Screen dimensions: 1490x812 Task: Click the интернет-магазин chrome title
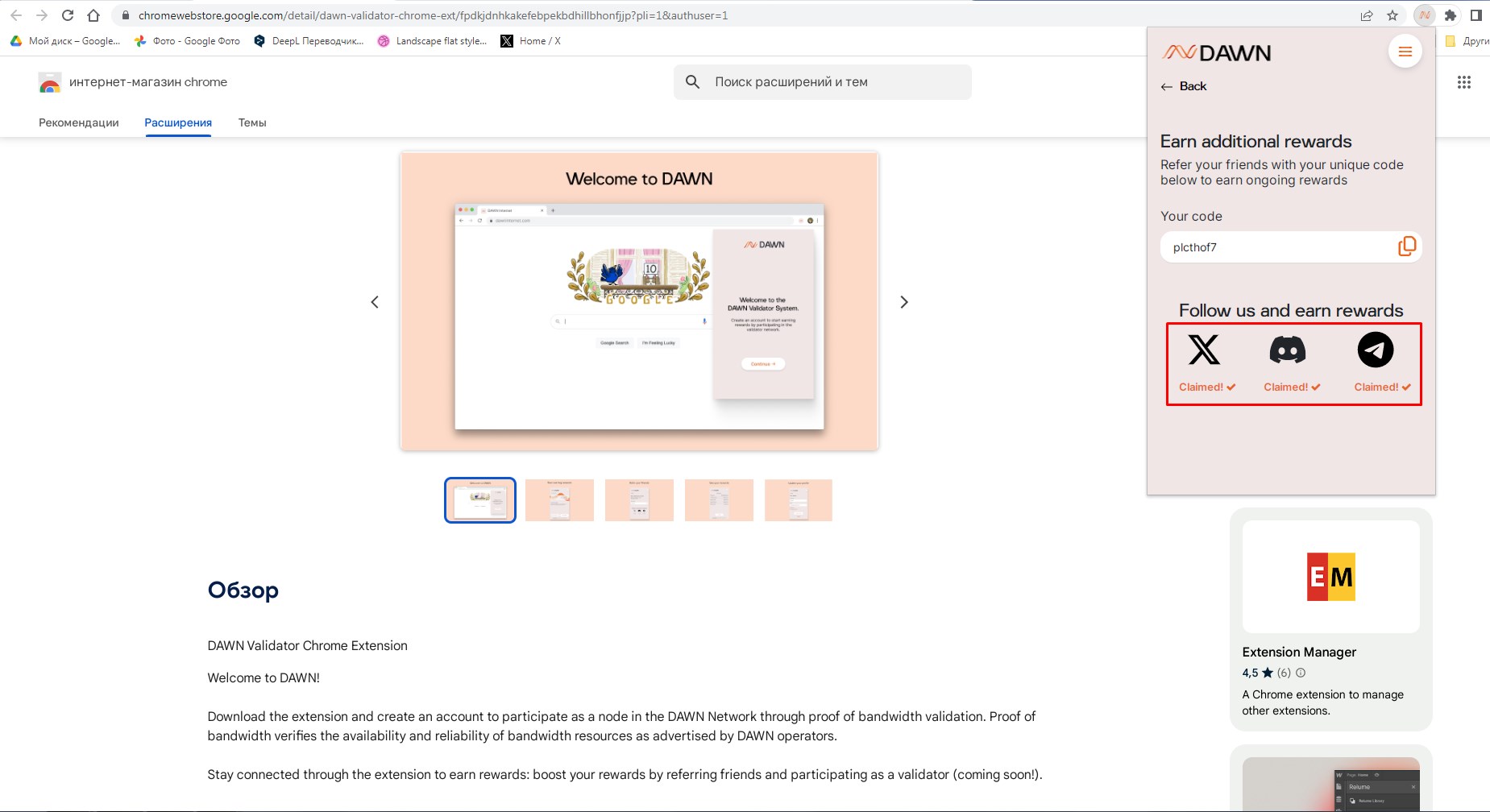pos(148,82)
